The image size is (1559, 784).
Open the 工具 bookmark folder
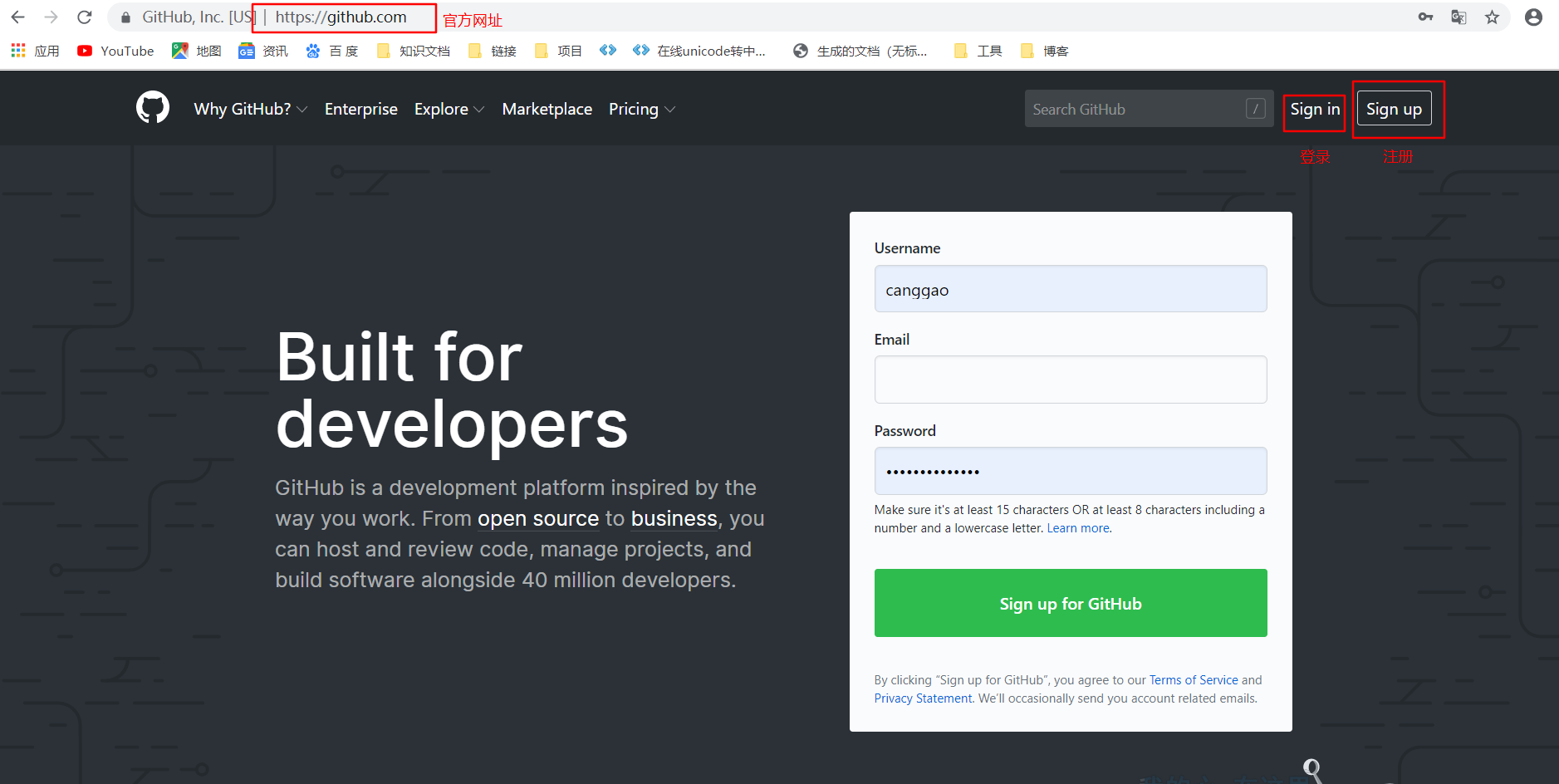pyautogui.click(x=978, y=51)
